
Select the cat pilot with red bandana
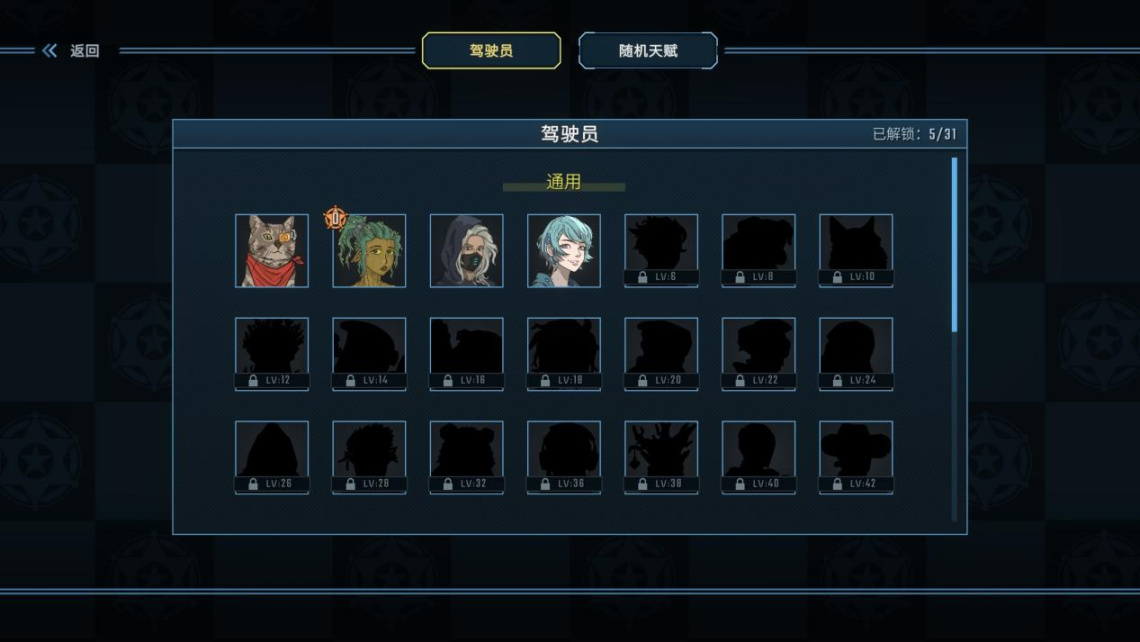(272, 250)
